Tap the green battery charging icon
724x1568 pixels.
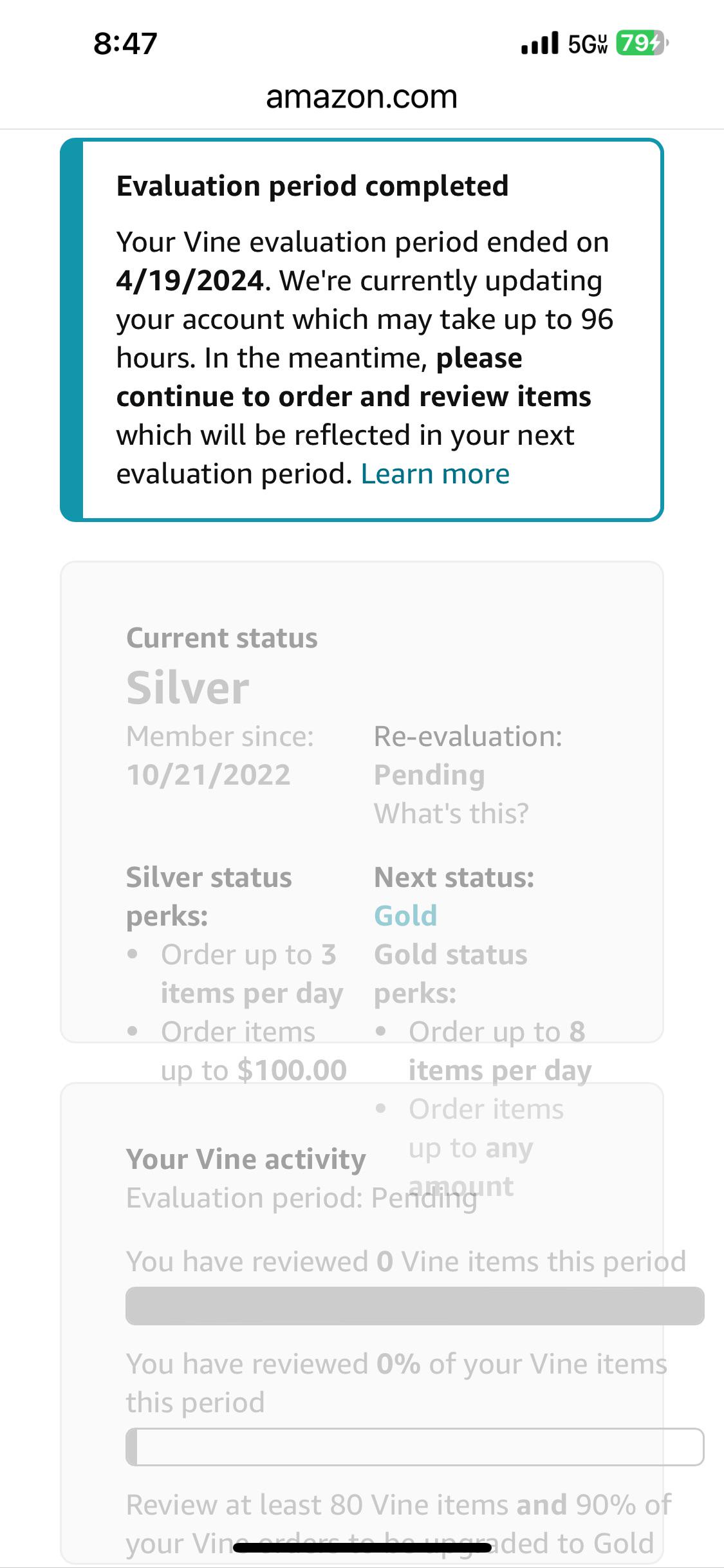click(x=641, y=43)
